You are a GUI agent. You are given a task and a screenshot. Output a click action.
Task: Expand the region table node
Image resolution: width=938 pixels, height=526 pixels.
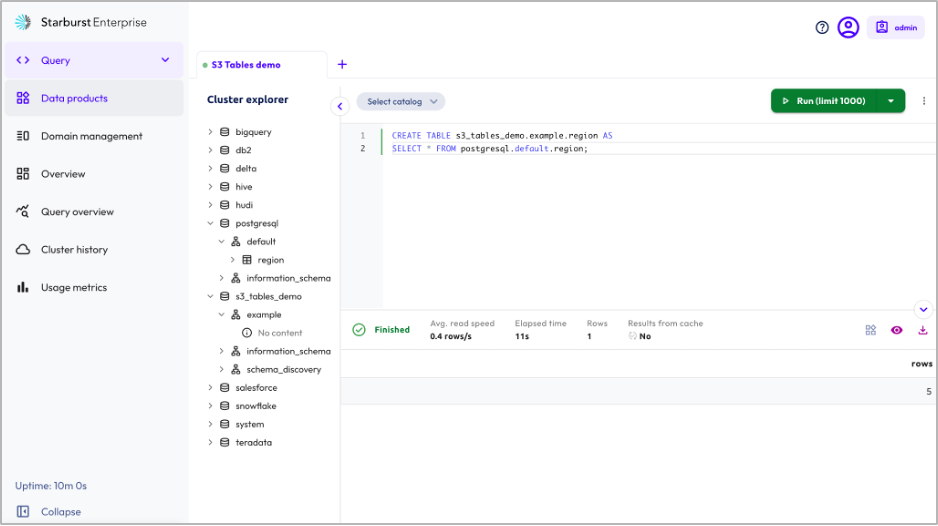[233, 260]
